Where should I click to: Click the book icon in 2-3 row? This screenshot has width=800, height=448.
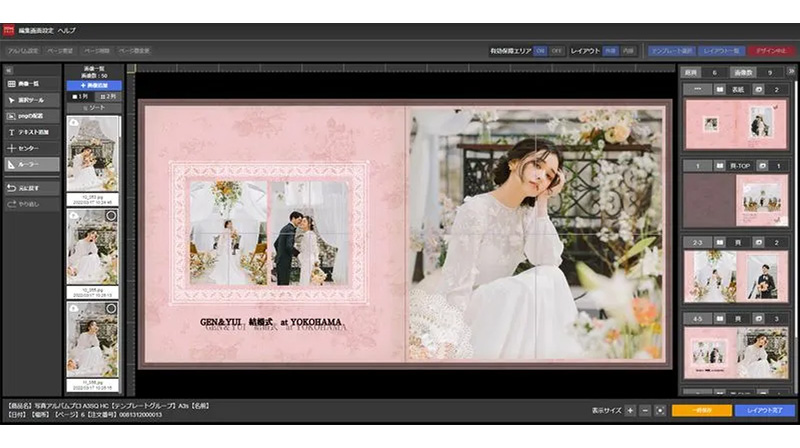click(719, 242)
